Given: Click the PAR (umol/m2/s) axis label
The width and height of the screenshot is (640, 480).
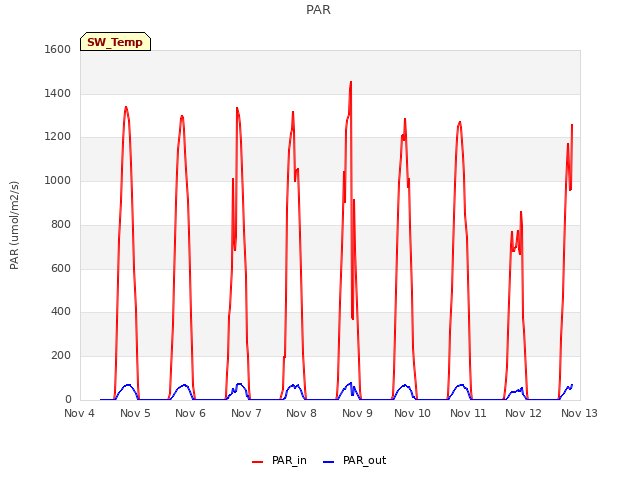Looking at the screenshot, I should click(x=14, y=225).
